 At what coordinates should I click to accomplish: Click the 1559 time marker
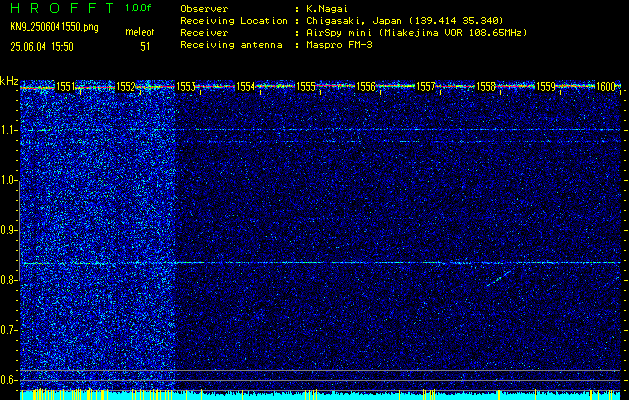click(x=546, y=86)
